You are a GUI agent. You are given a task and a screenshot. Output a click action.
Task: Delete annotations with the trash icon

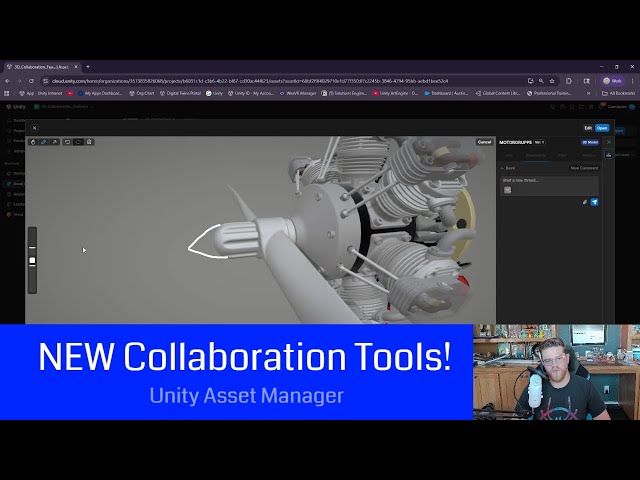[89, 142]
